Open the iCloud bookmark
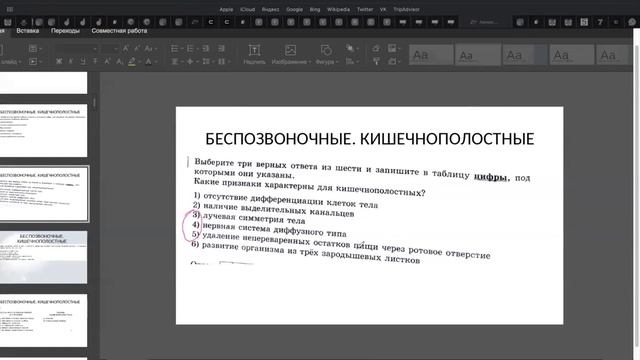 click(247, 9)
